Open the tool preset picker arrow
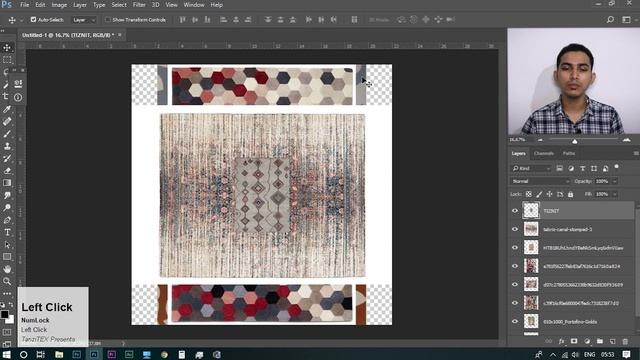This screenshot has height=360, width=640. (x=21, y=20)
